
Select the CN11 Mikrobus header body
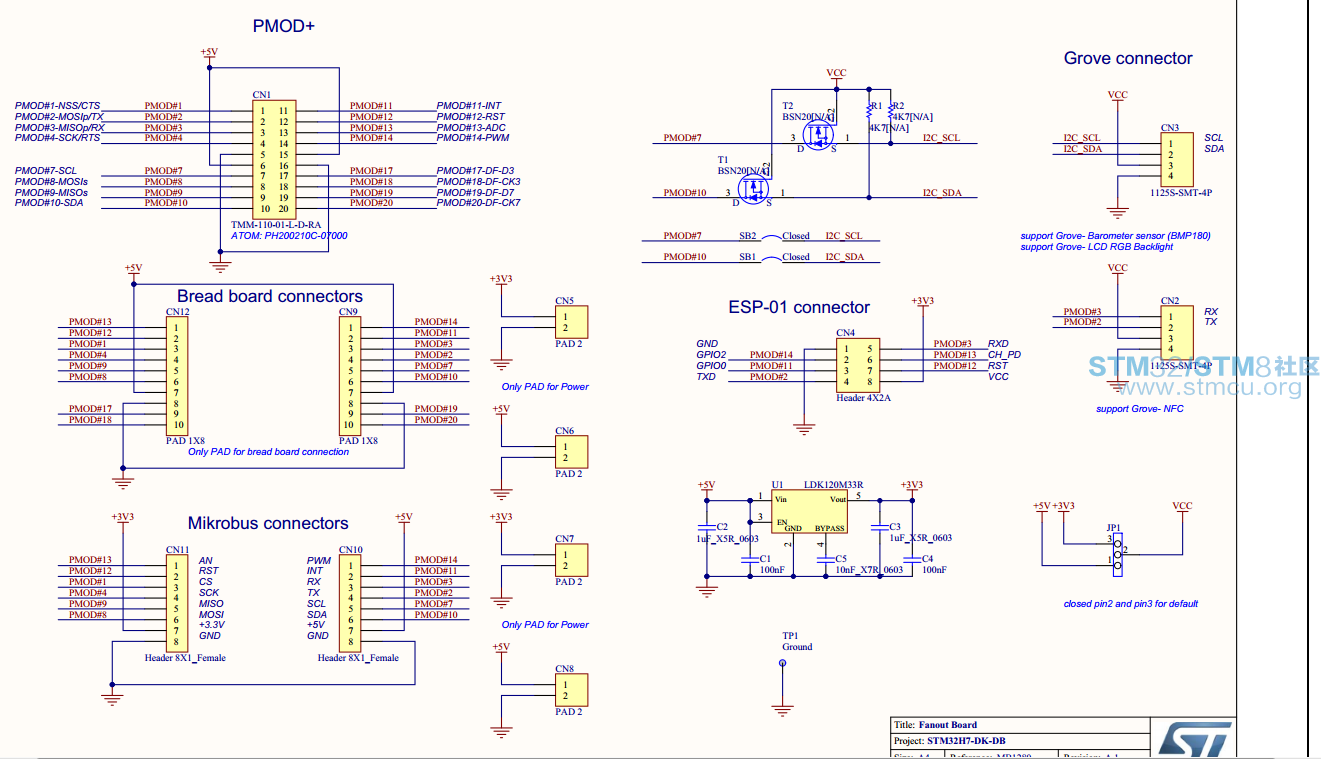176,602
